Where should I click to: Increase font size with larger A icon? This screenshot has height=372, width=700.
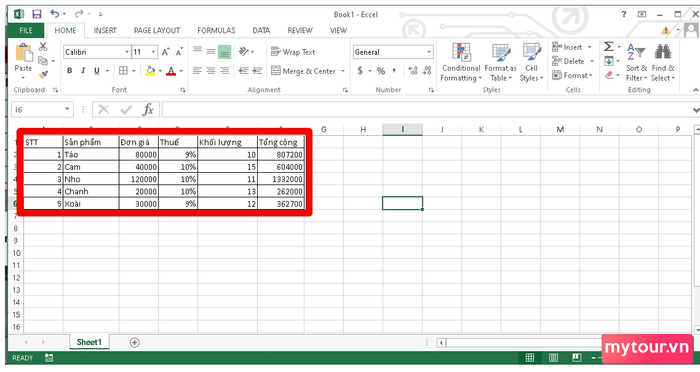pos(165,52)
